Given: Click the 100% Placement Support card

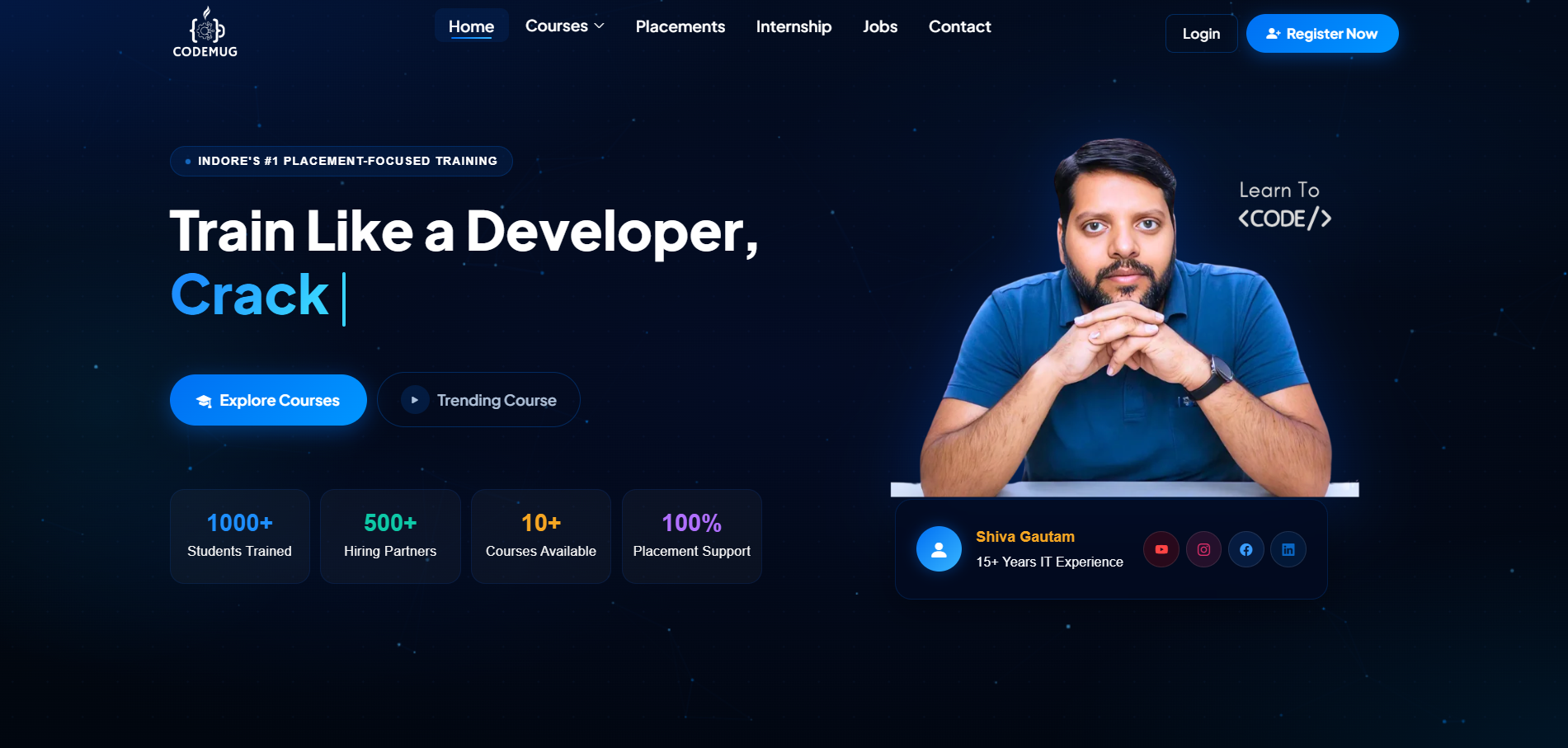Looking at the screenshot, I should (x=692, y=537).
